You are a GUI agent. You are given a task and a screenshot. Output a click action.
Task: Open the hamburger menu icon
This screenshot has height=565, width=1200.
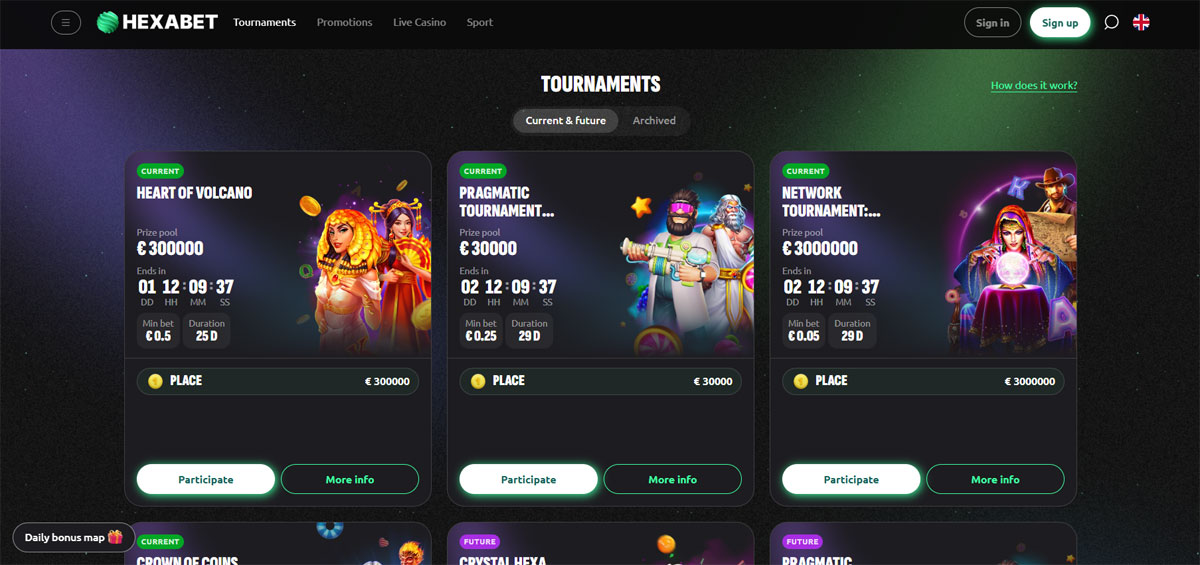66,22
